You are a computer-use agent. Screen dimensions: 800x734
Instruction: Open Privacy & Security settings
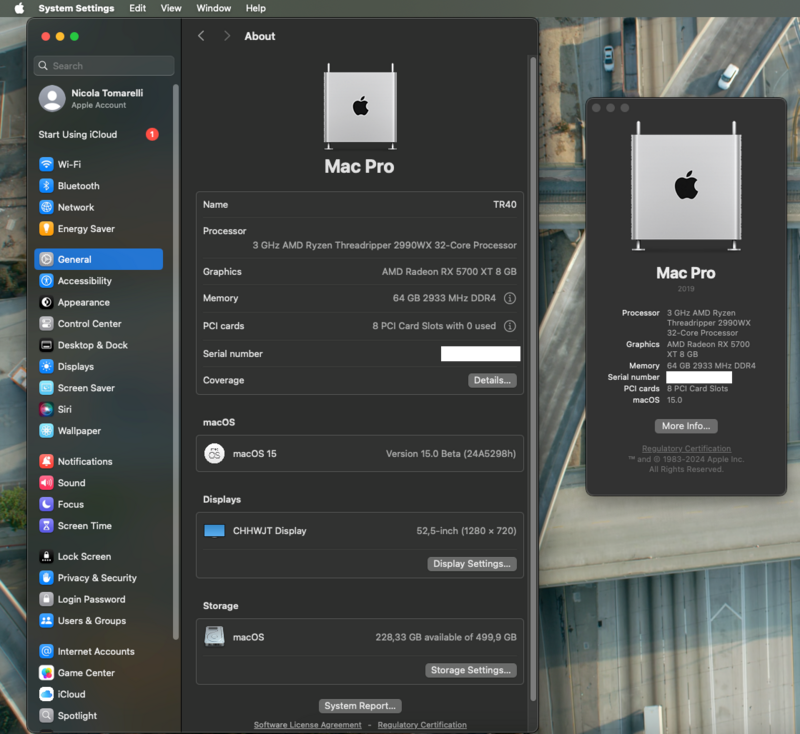[96, 578]
